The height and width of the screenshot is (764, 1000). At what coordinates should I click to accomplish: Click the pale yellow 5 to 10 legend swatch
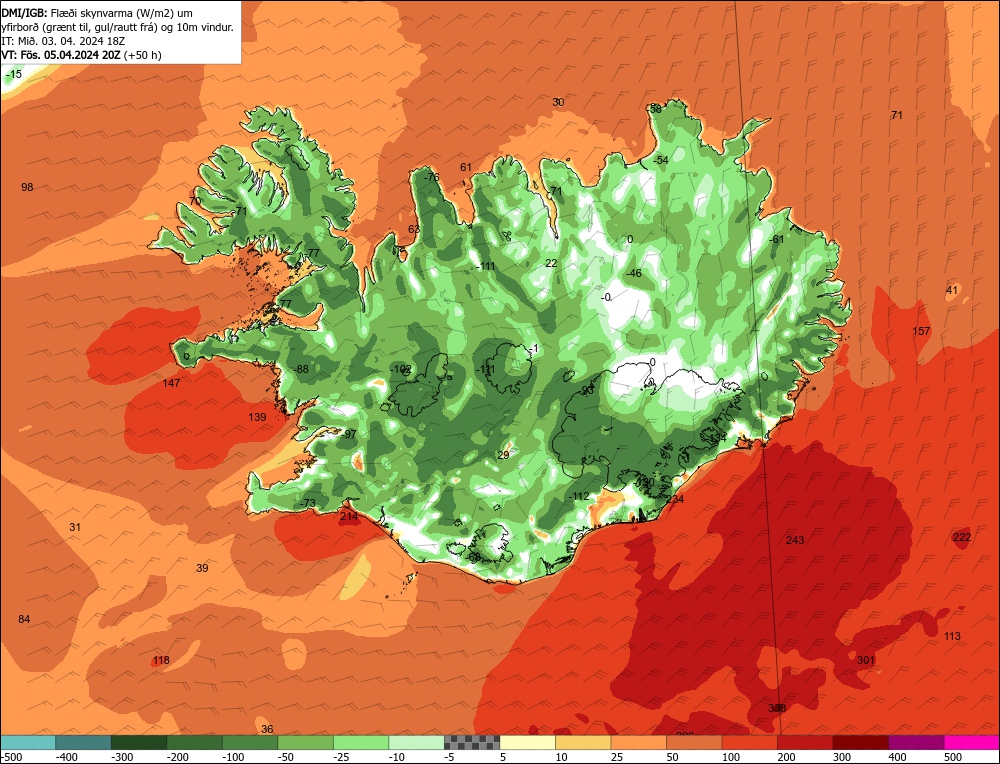[x=527, y=742]
